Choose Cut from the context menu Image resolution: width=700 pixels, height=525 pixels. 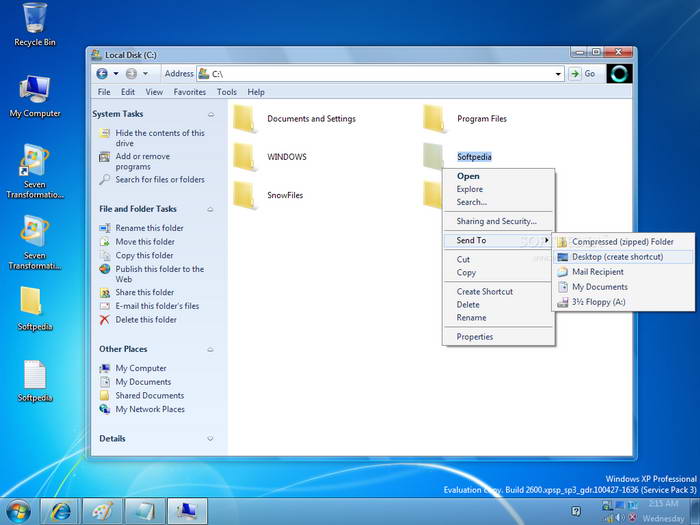click(499, 260)
